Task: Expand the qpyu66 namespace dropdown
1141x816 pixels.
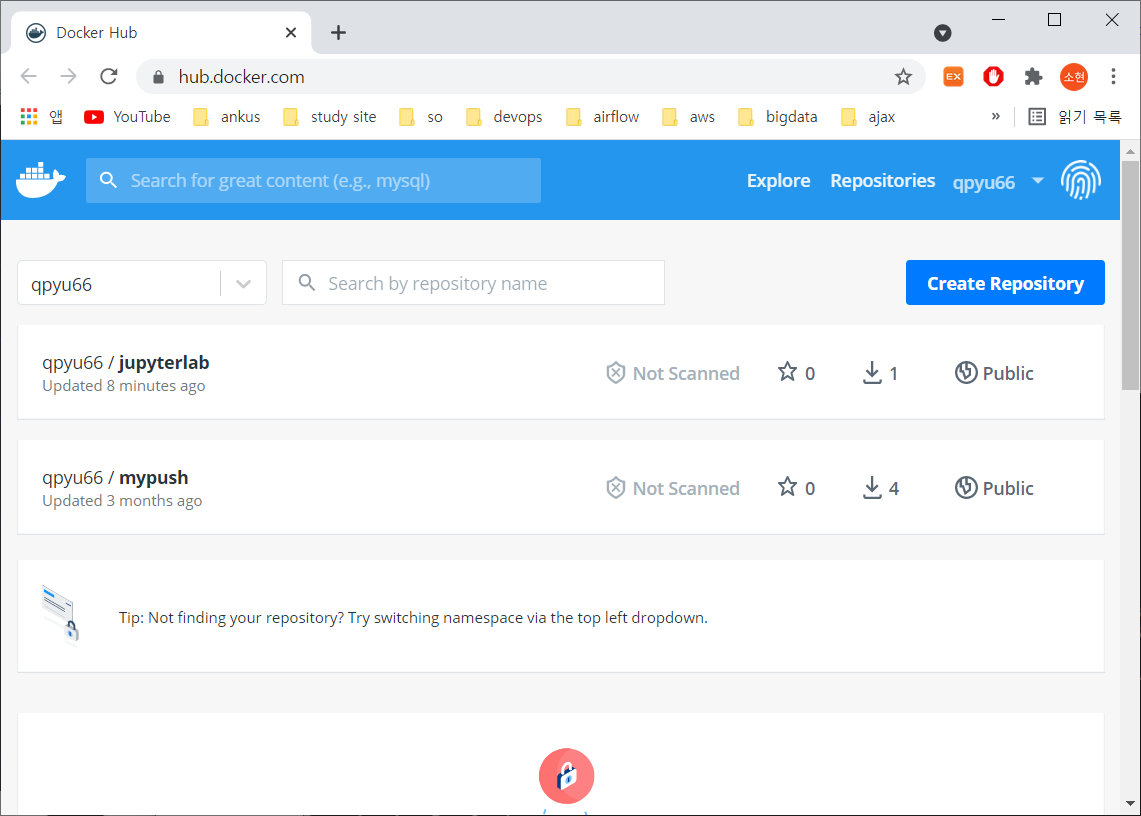Action: (243, 284)
